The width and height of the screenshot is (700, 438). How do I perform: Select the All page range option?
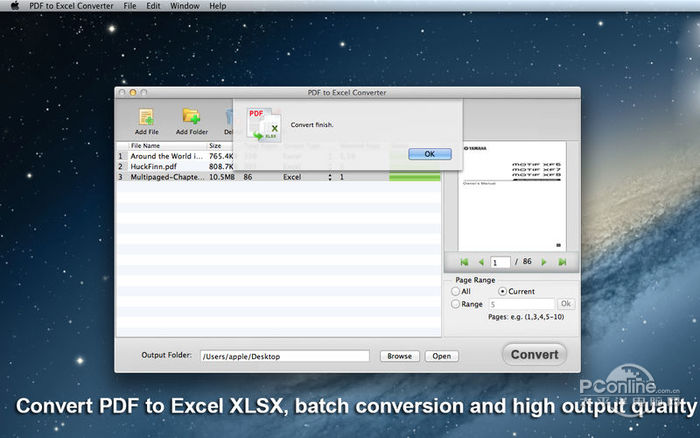[x=455, y=291]
